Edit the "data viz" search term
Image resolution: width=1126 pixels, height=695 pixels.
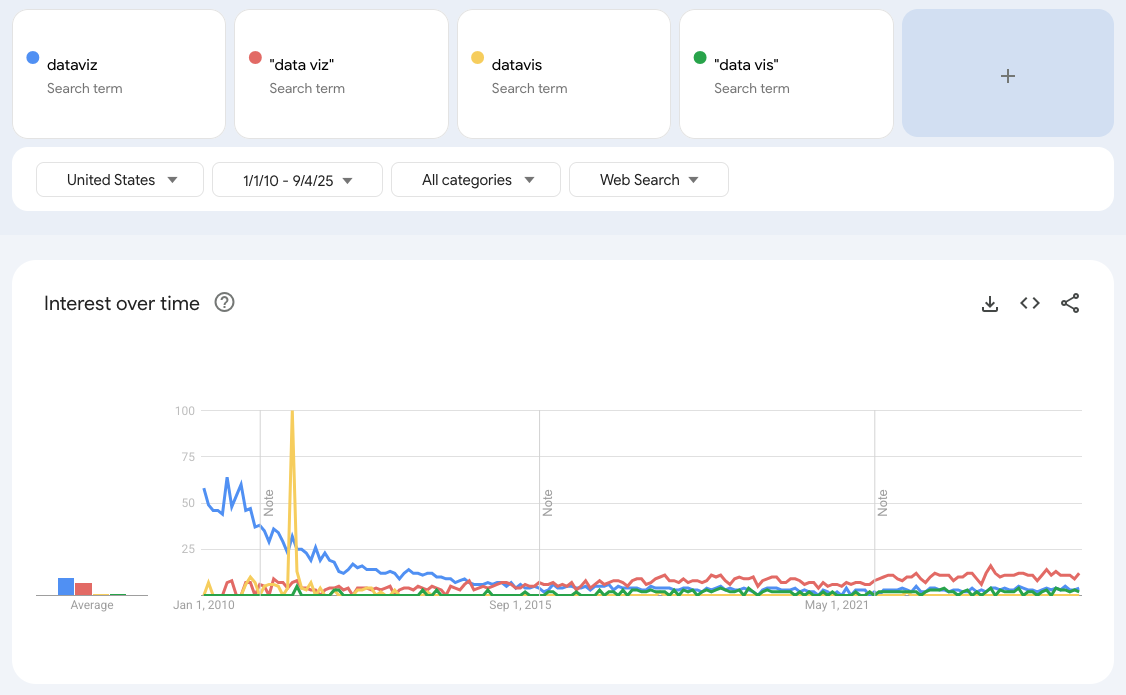click(x=301, y=65)
